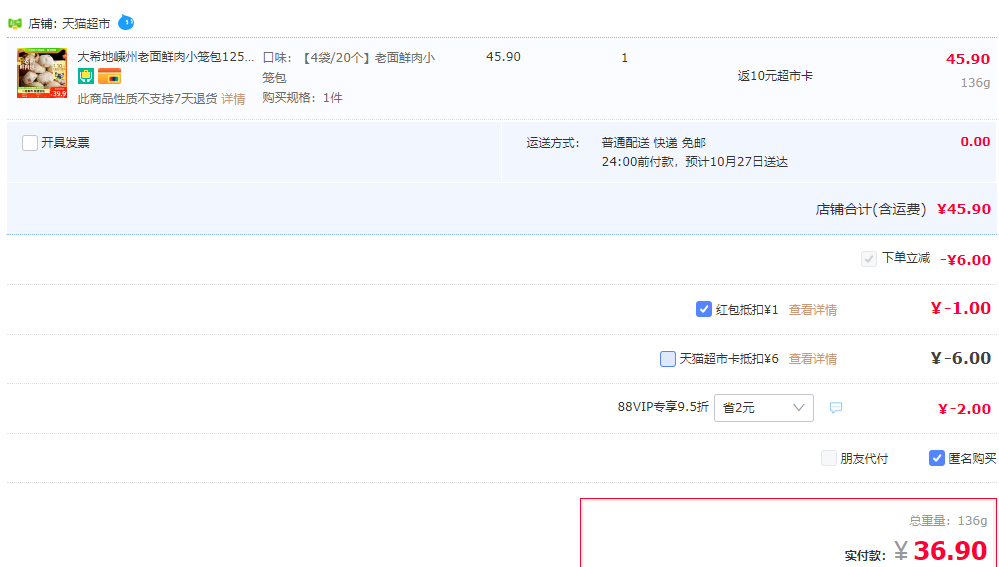Click the ¥-2.00 VIP discount amount

pos(965,409)
